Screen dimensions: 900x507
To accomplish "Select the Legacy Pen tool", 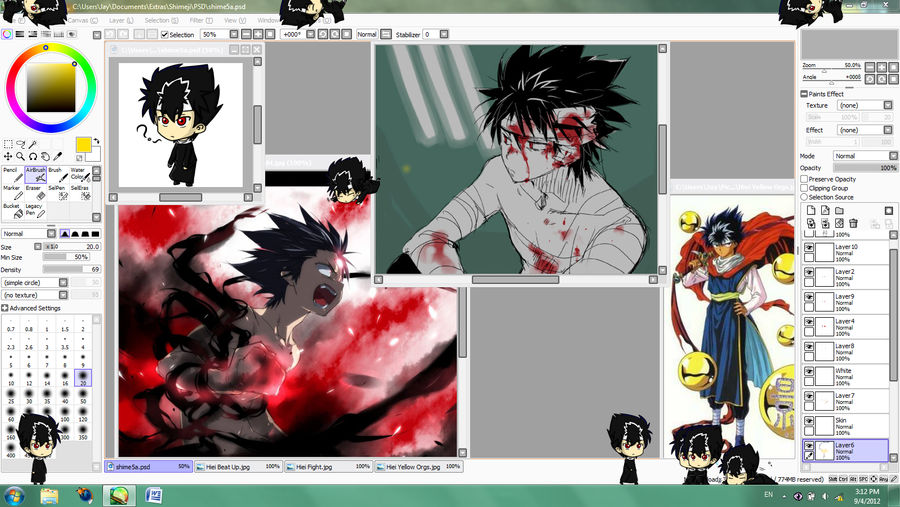I will (x=35, y=210).
